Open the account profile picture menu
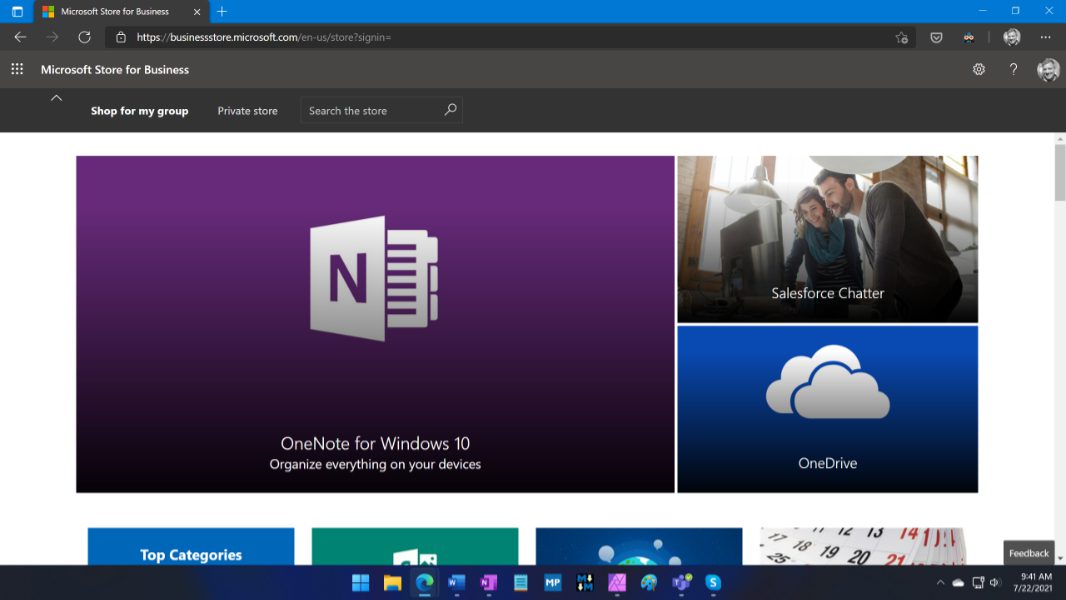The width and height of the screenshot is (1066, 600). click(1047, 69)
